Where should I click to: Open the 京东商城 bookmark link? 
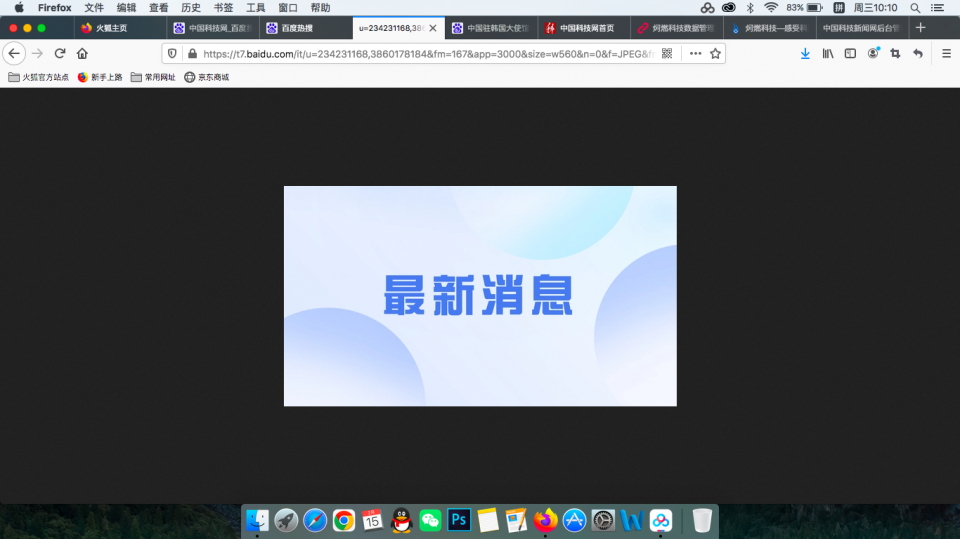(206, 77)
